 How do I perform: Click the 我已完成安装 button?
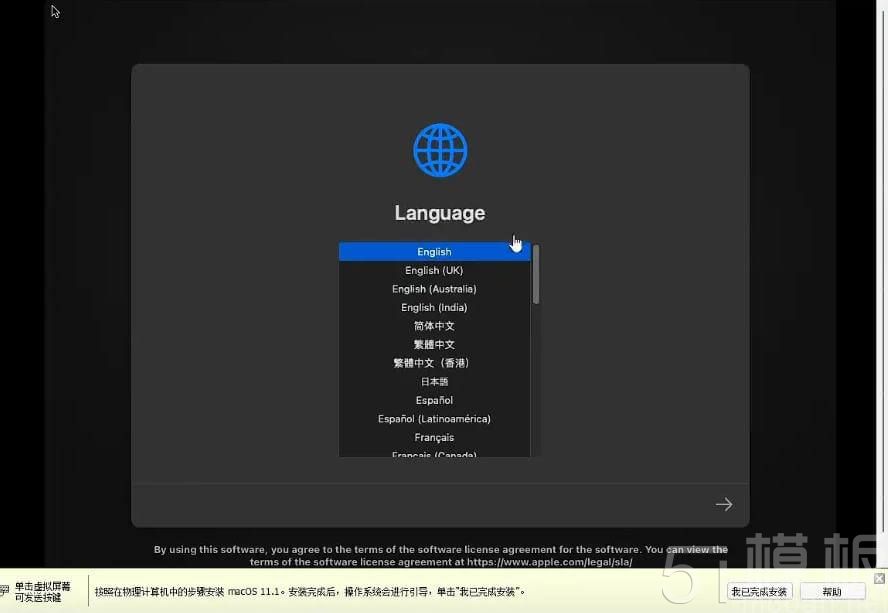[x=758, y=590]
